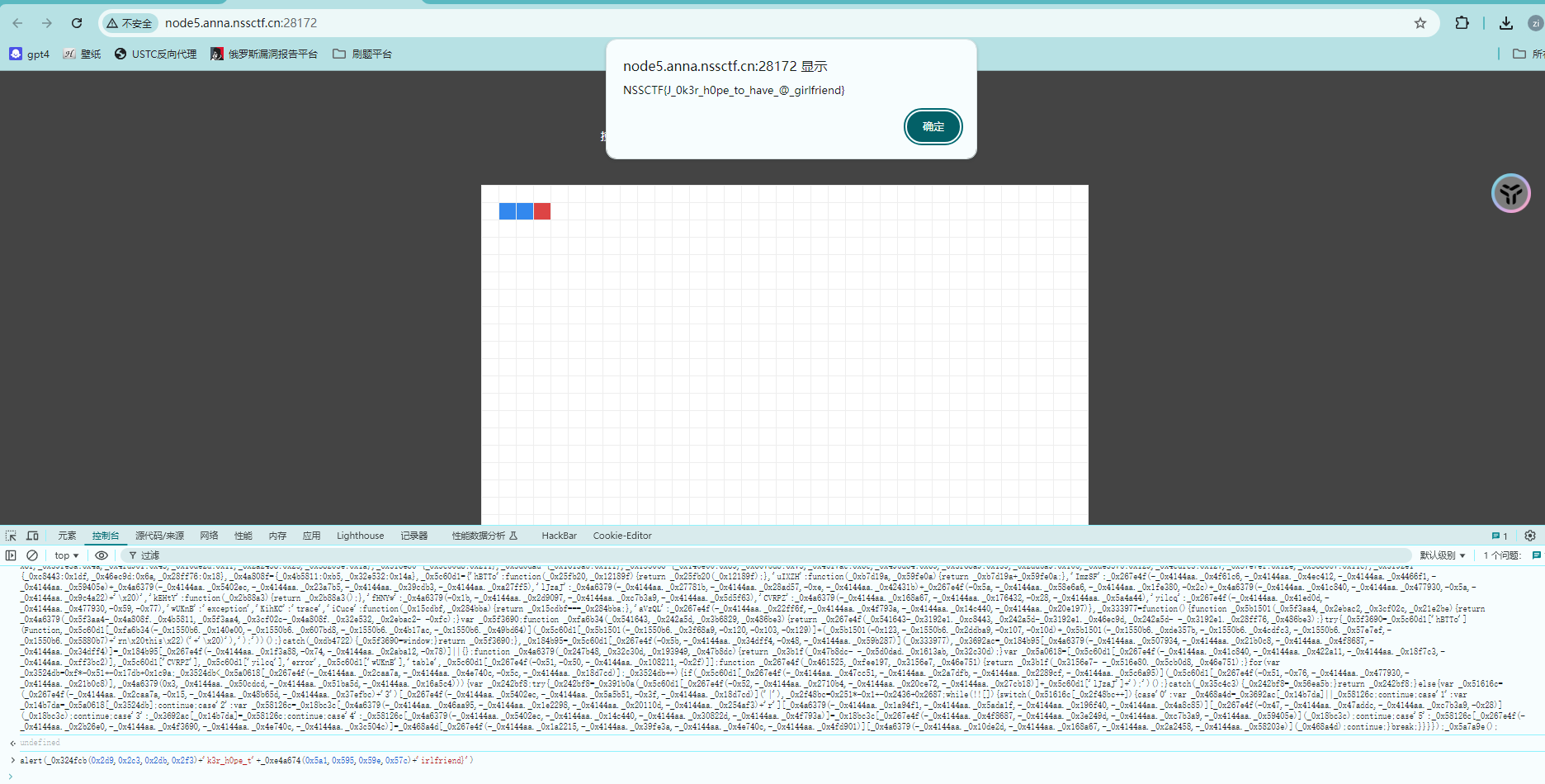1545x784 pixels.
Task: Click the inspect element picker icon
Action: [x=11, y=536]
